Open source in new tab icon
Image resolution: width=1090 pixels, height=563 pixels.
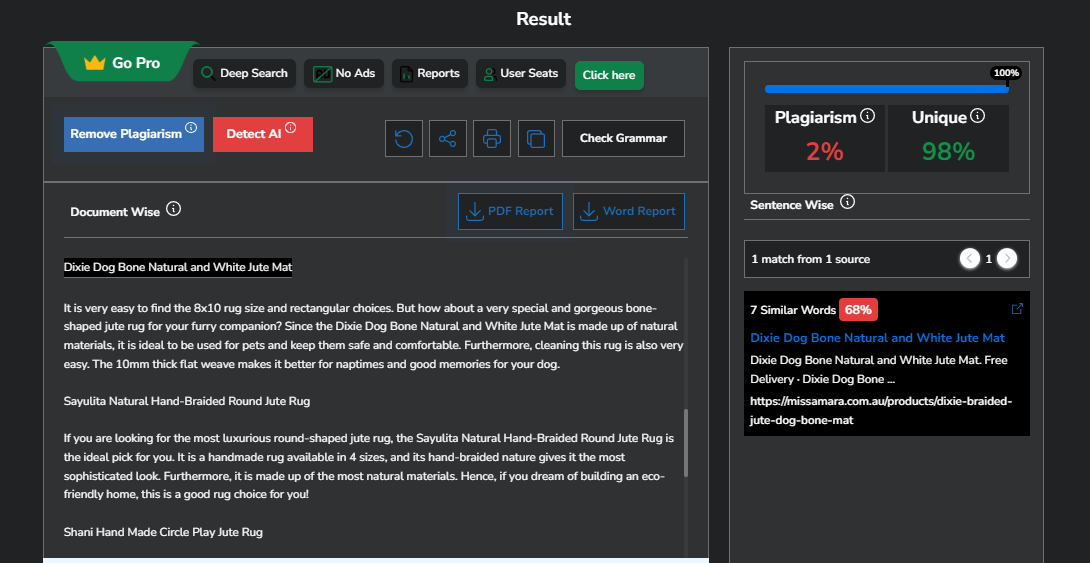pyautogui.click(x=1017, y=309)
